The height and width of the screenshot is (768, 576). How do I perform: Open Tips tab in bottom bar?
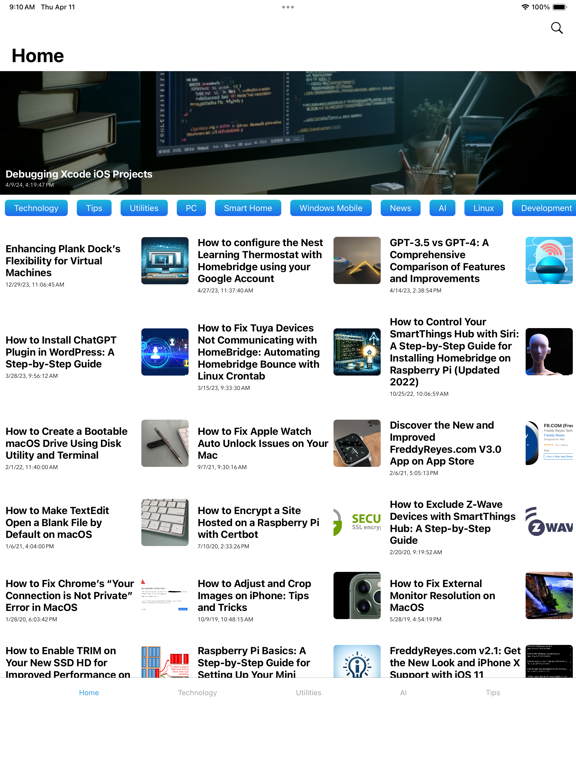[493, 693]
